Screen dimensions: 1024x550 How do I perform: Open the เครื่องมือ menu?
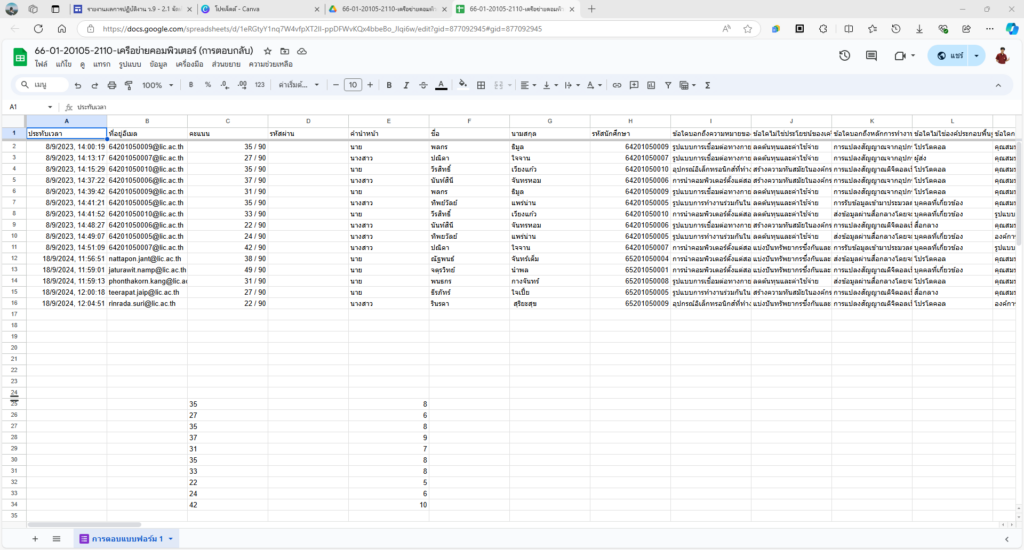(x=189, y=64)
